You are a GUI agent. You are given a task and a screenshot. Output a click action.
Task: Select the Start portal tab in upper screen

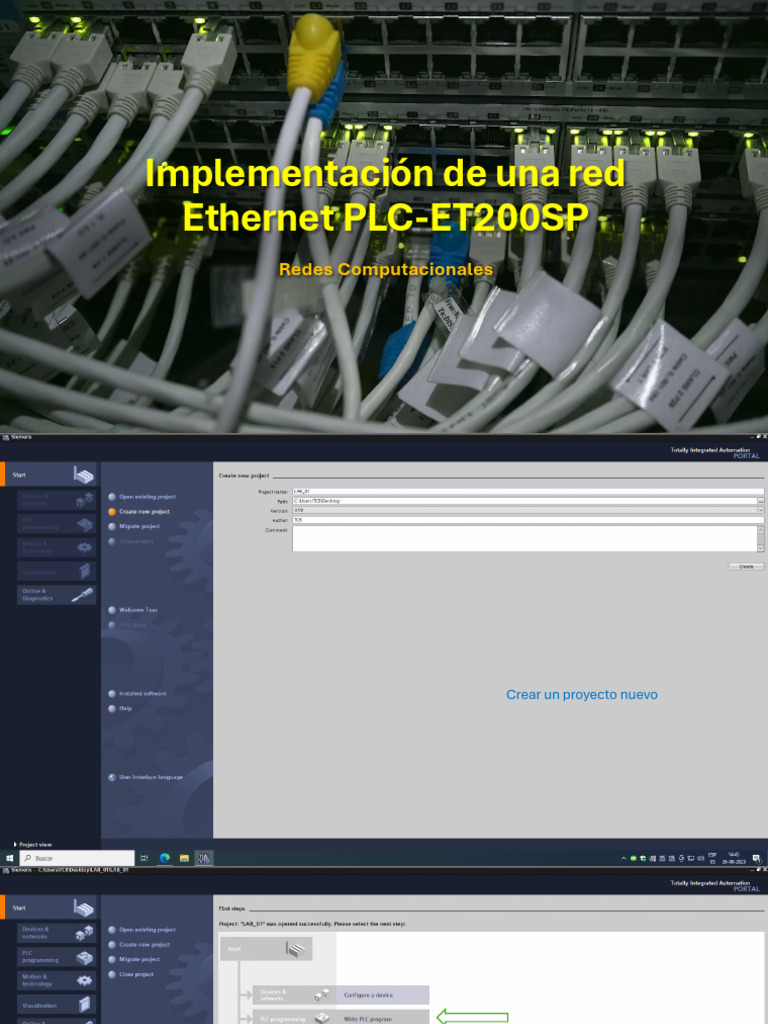pyautogui.click(x=48, y=474)
